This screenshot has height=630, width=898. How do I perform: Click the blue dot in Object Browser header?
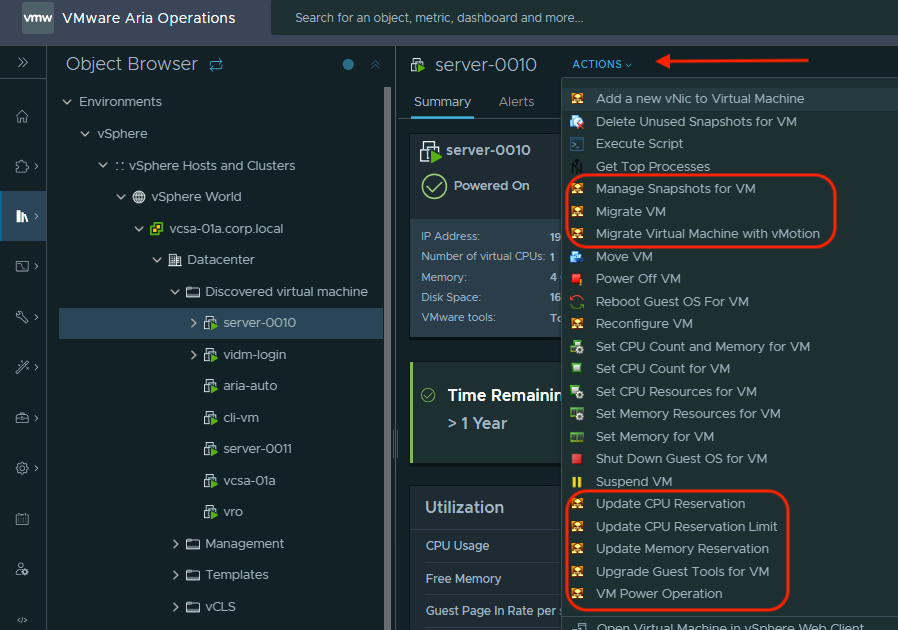tap(348, 64)
